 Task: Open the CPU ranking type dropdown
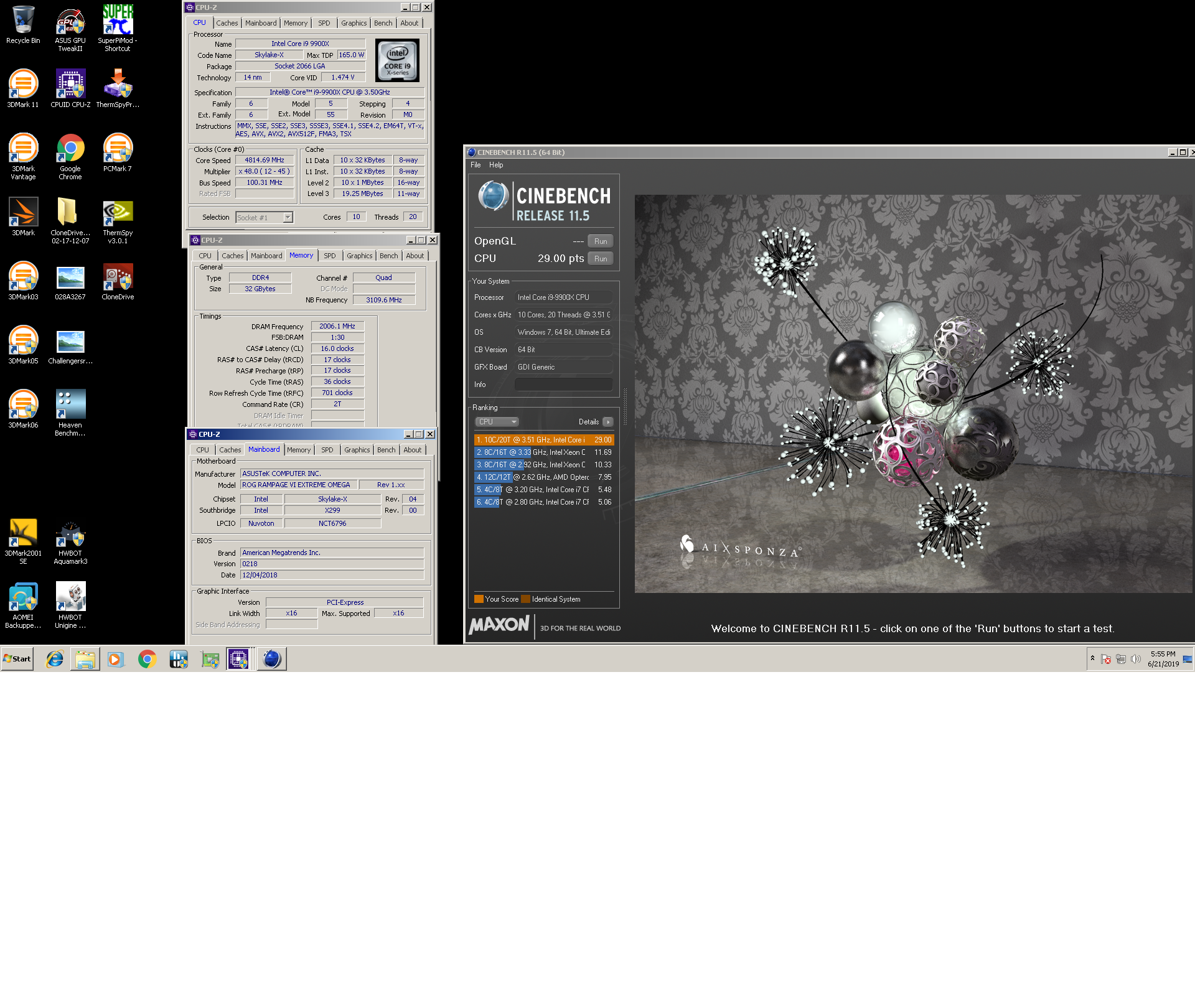(497, 422)
